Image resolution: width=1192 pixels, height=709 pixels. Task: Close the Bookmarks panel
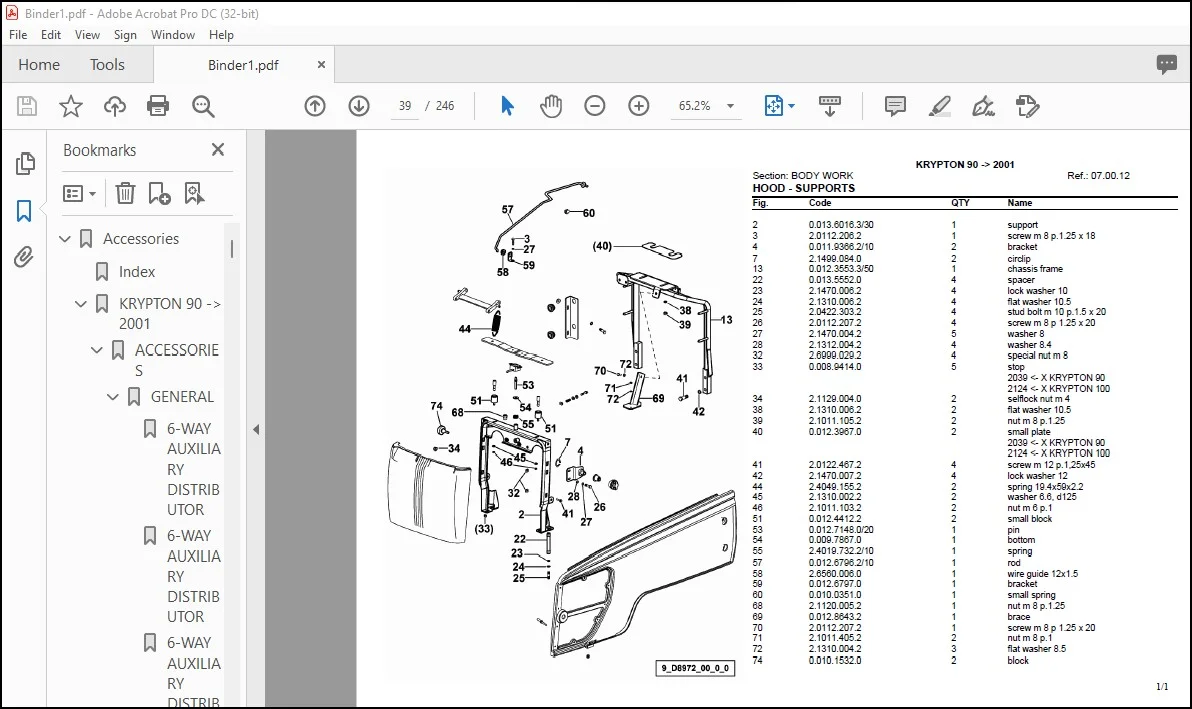pos(218,150)
